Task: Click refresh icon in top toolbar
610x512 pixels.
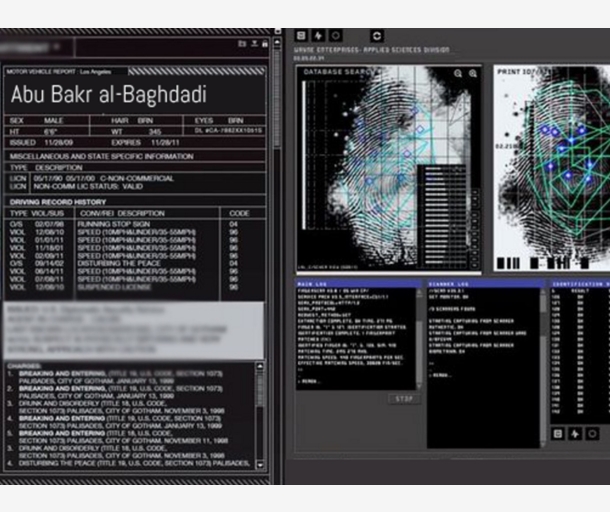Action: tap(377, 35)
